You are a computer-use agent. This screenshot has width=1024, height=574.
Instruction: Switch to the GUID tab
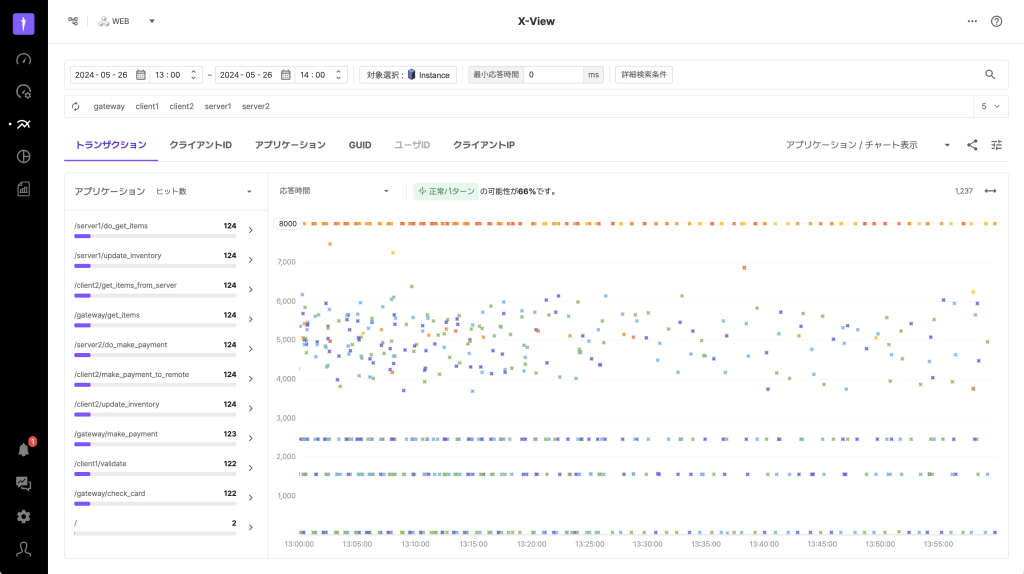[359, 145]
